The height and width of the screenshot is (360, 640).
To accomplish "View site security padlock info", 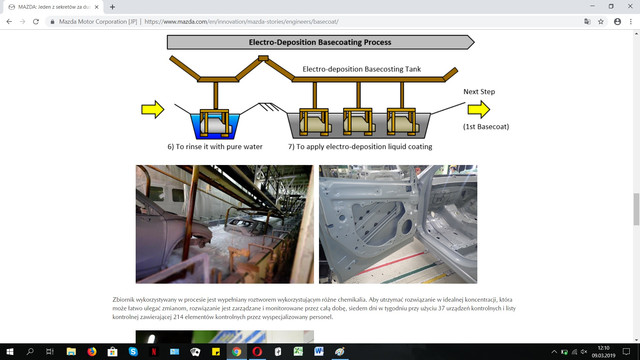I will [52, 22].
